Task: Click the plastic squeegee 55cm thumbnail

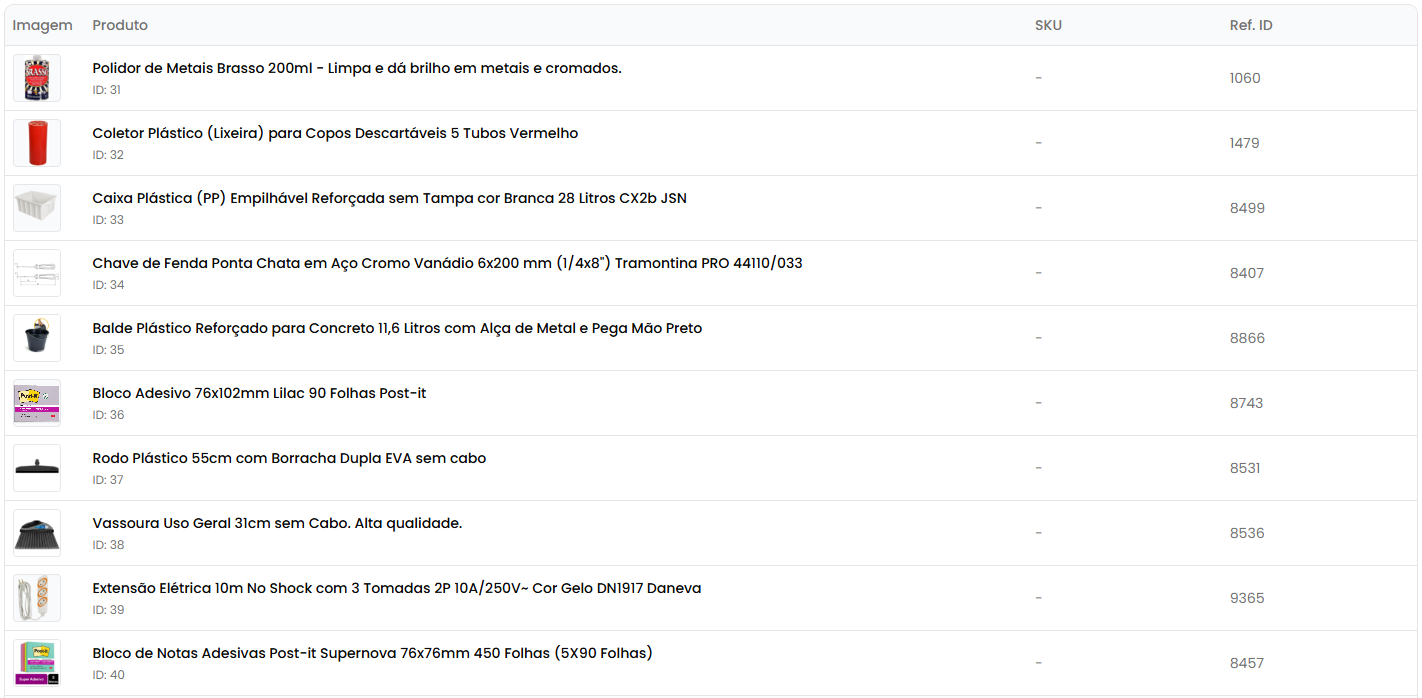Action: 37,468
